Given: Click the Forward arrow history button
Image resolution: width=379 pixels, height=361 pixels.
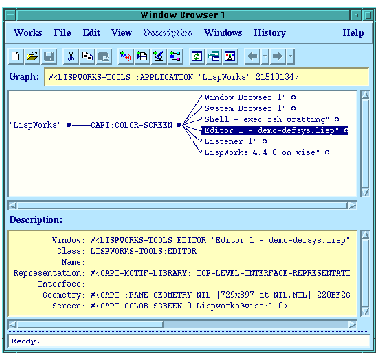Looking at the screenshot, I should pyautogui.click(x=278, y=56).
